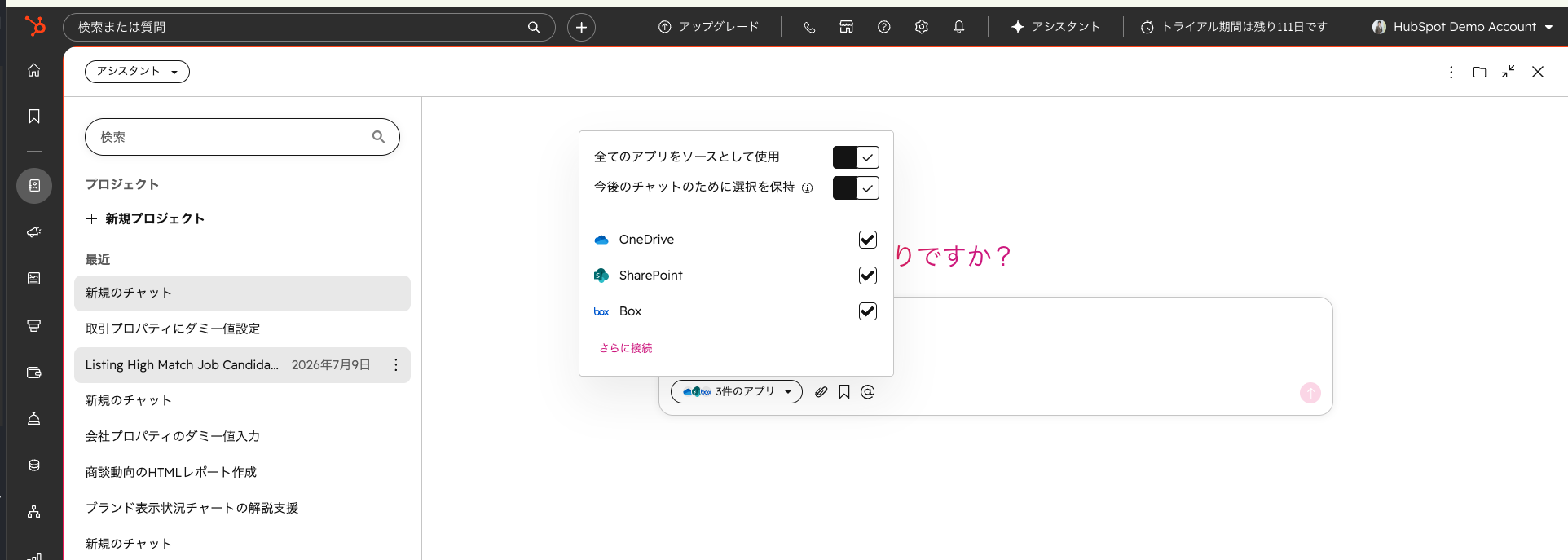Image resolution: width=1568 pixels, height=560 pixels.
Task: Click the paperclip attach icon
Action: pyautogui.click(x=821, y=392)
